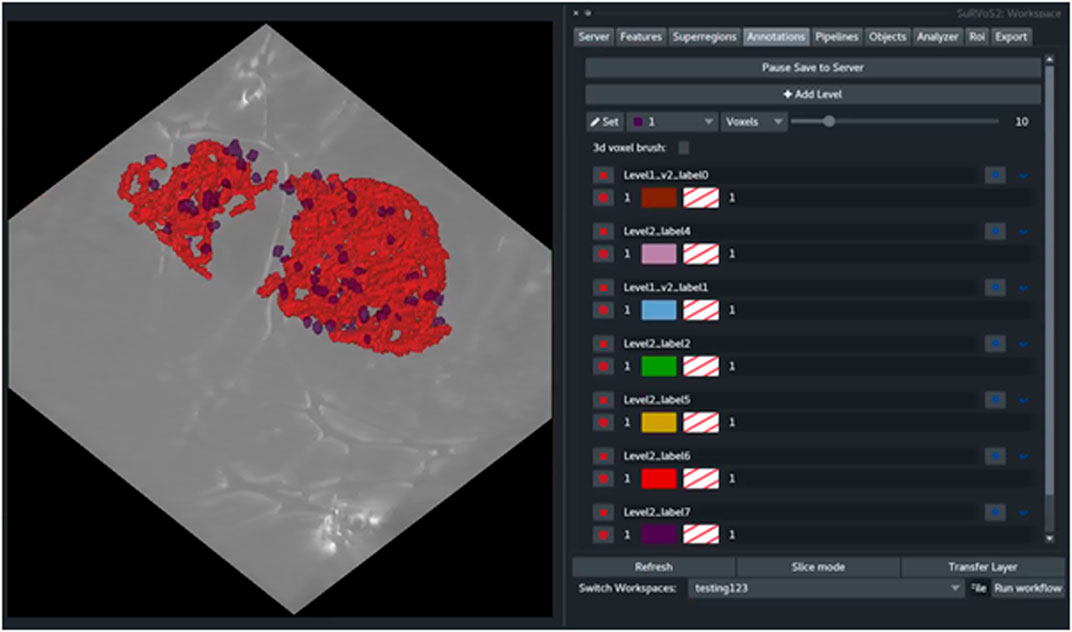
Task: Remove the label under Level2_label5 with red circle
Action: 603,422
